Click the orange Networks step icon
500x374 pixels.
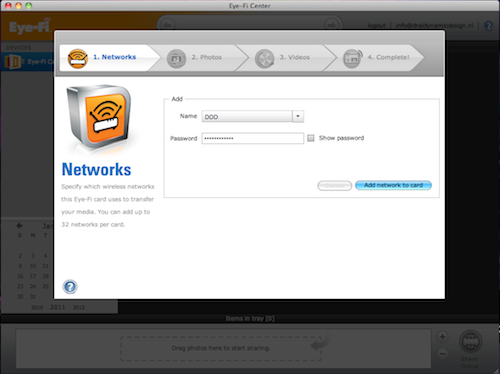77,58
